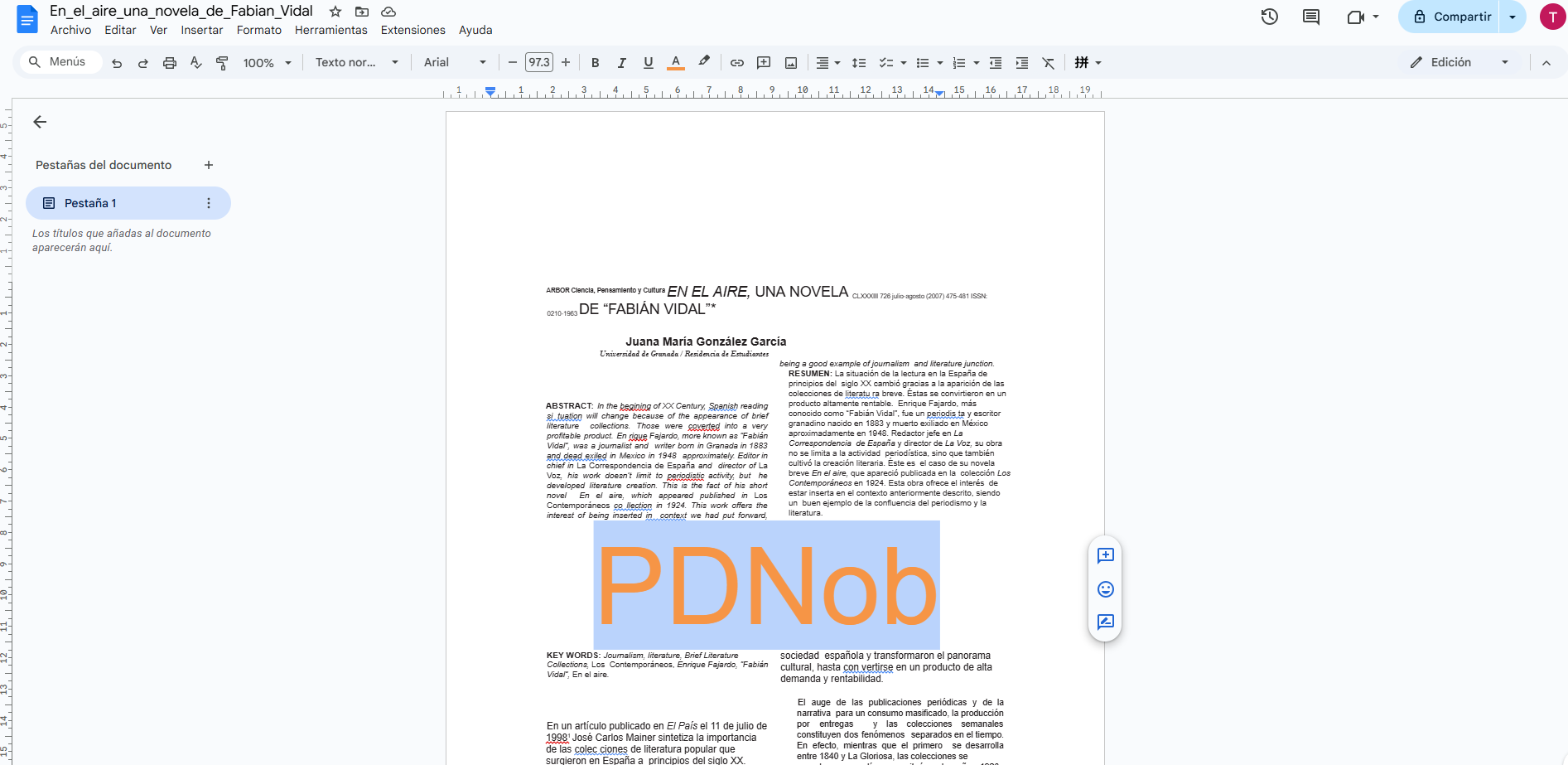Screen dimensions: 1568x765
Task: Hide the menus with collapse chevron
Action: 1546,63
